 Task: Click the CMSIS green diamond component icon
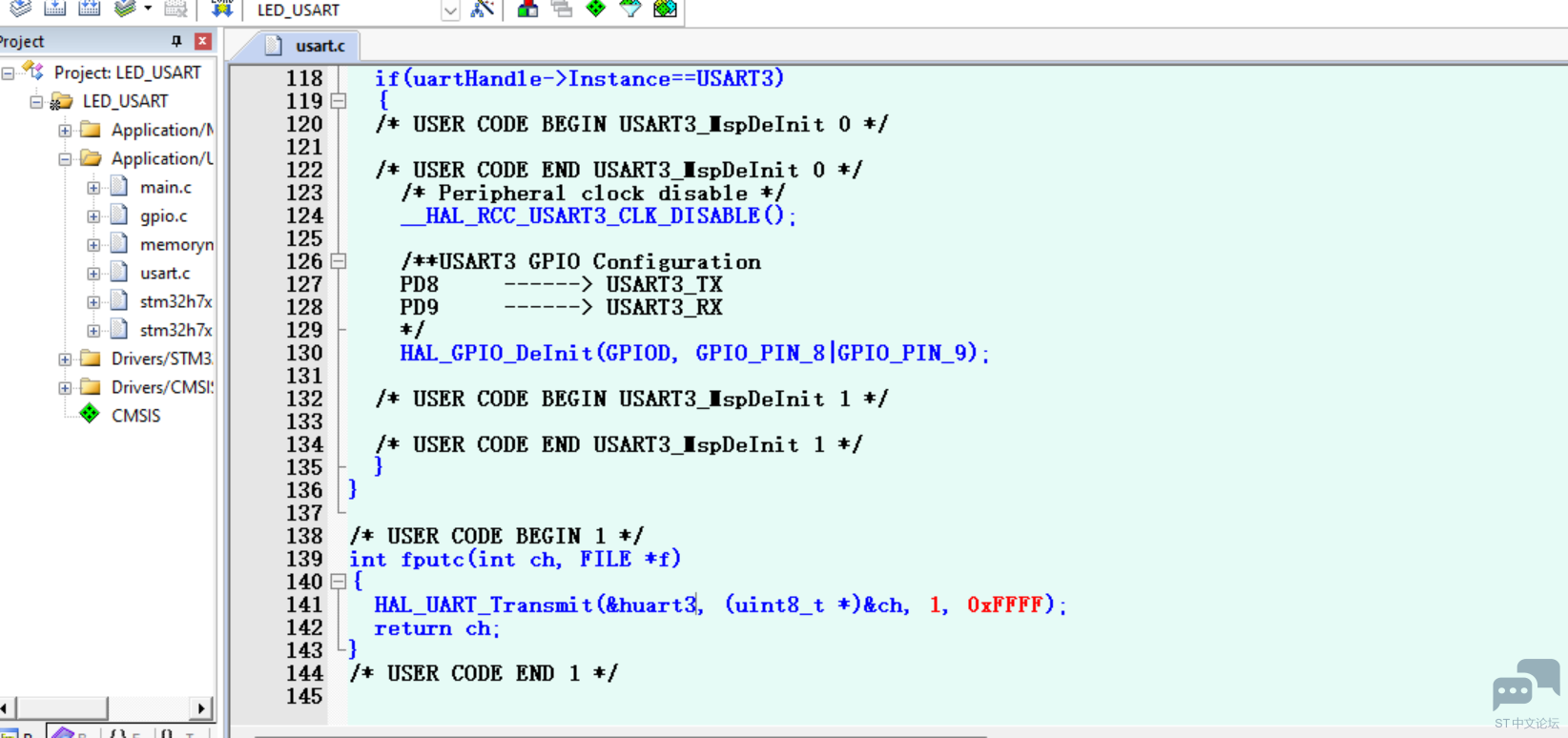pos(90,414)
